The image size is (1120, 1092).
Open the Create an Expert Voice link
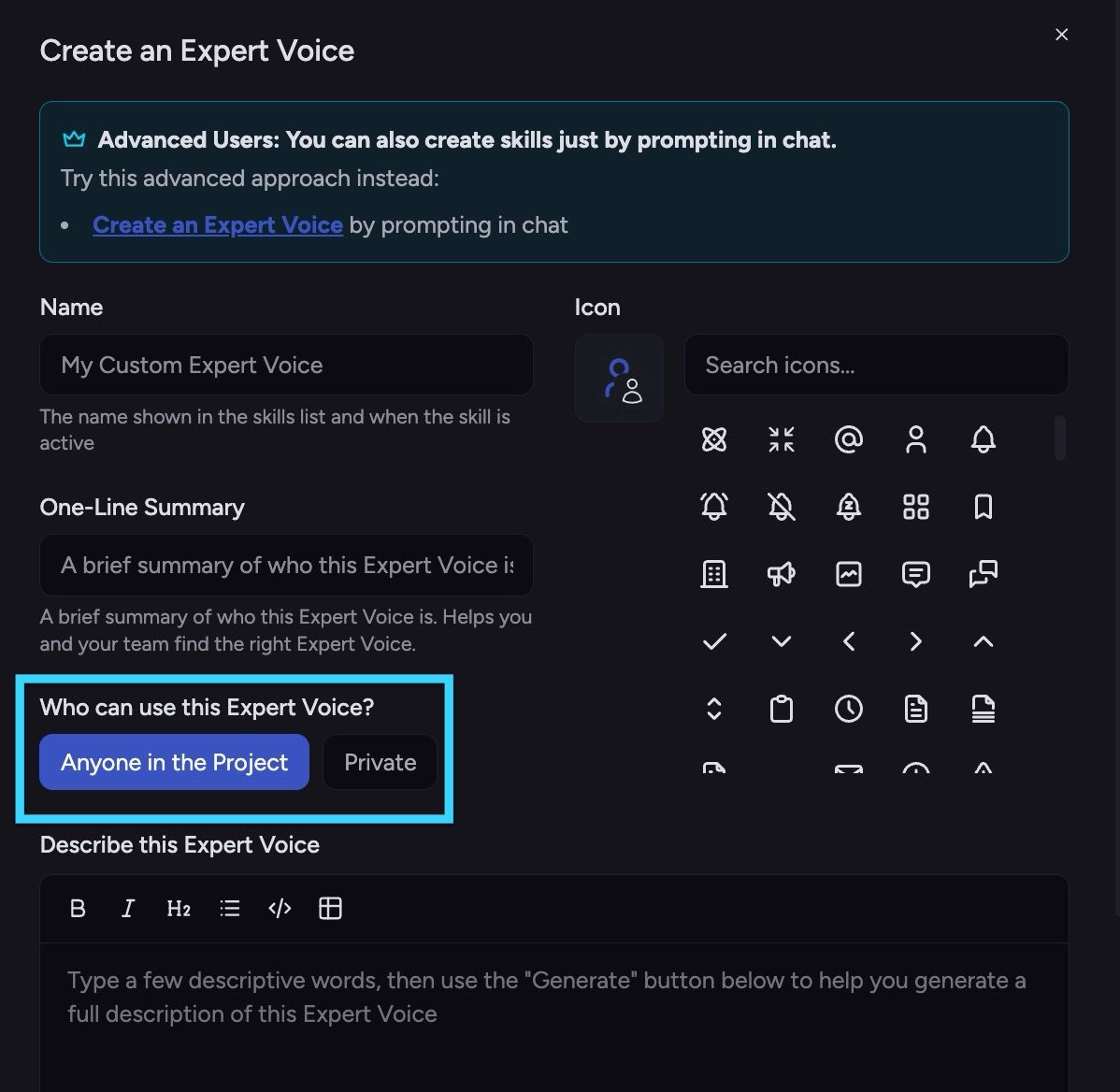tap(218, 225)
